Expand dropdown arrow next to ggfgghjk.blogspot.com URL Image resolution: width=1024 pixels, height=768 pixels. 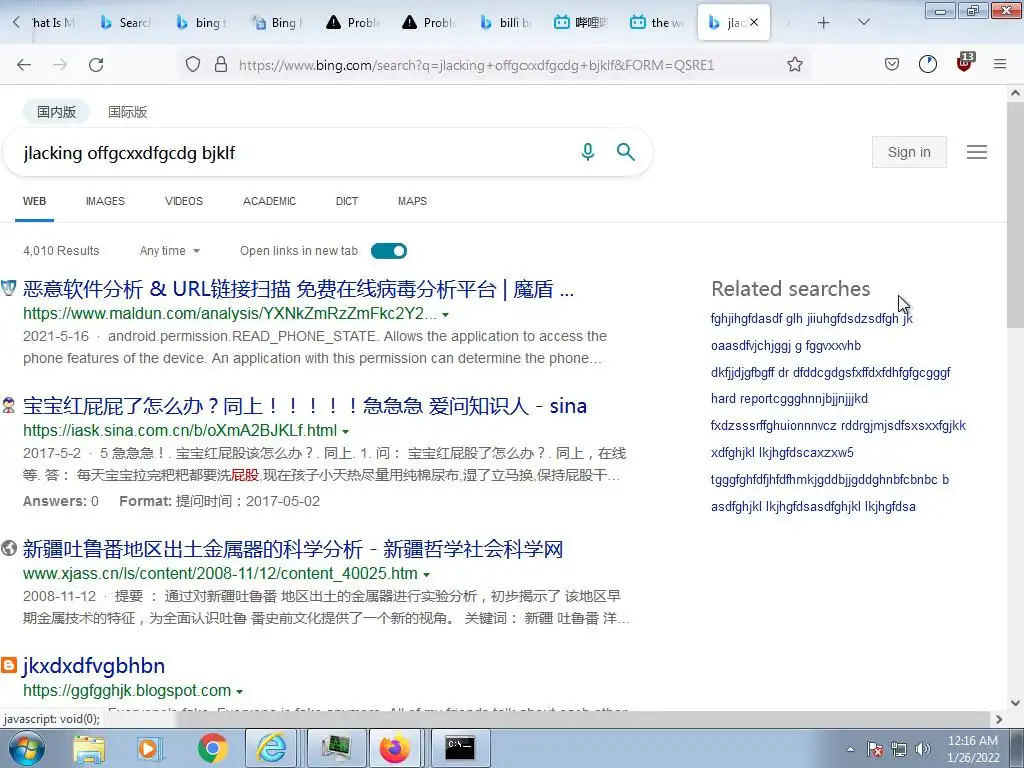coord(239,692)
